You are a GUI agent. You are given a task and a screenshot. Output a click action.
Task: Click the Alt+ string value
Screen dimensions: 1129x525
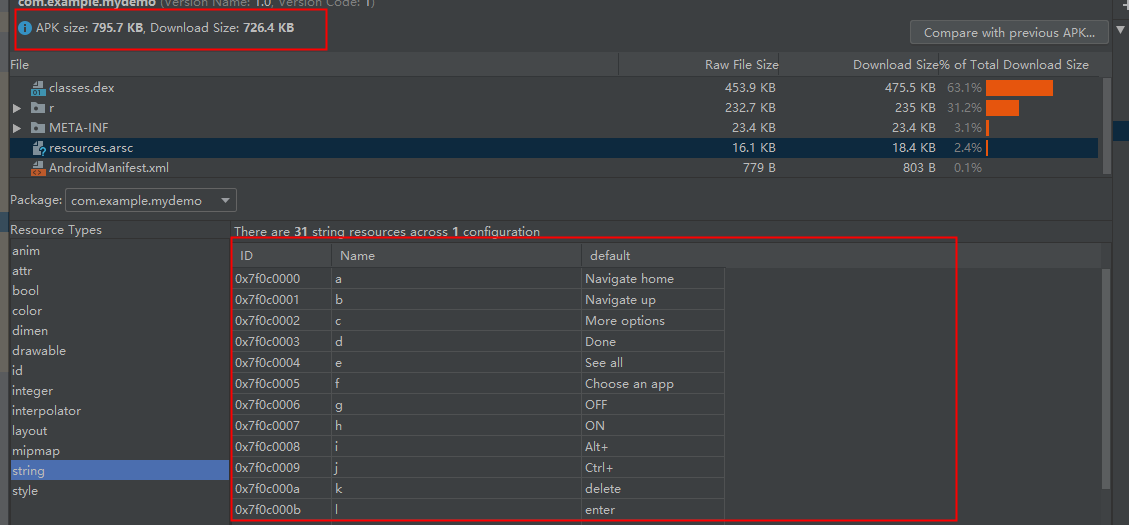pyautogui.click(x=597, y=447)
